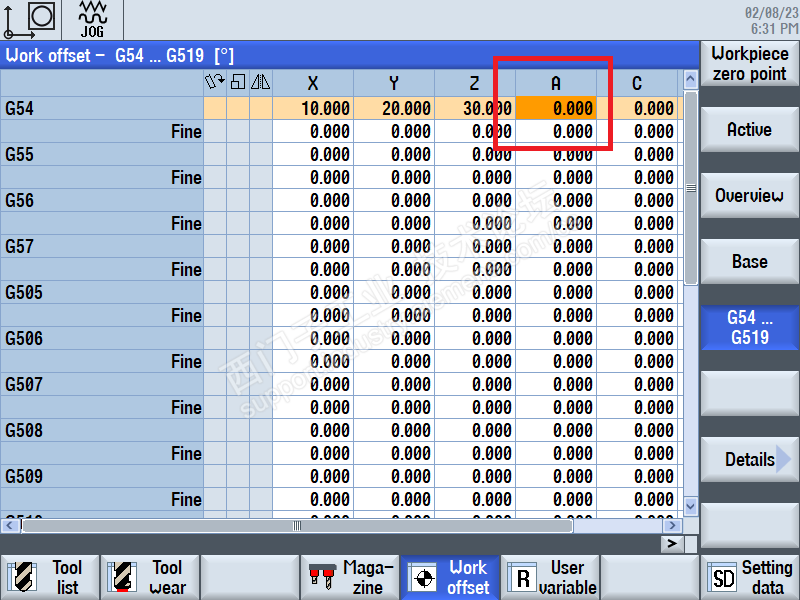Click the X column header
This screenshot has width=800, height=600.
[x=313, y=83]
